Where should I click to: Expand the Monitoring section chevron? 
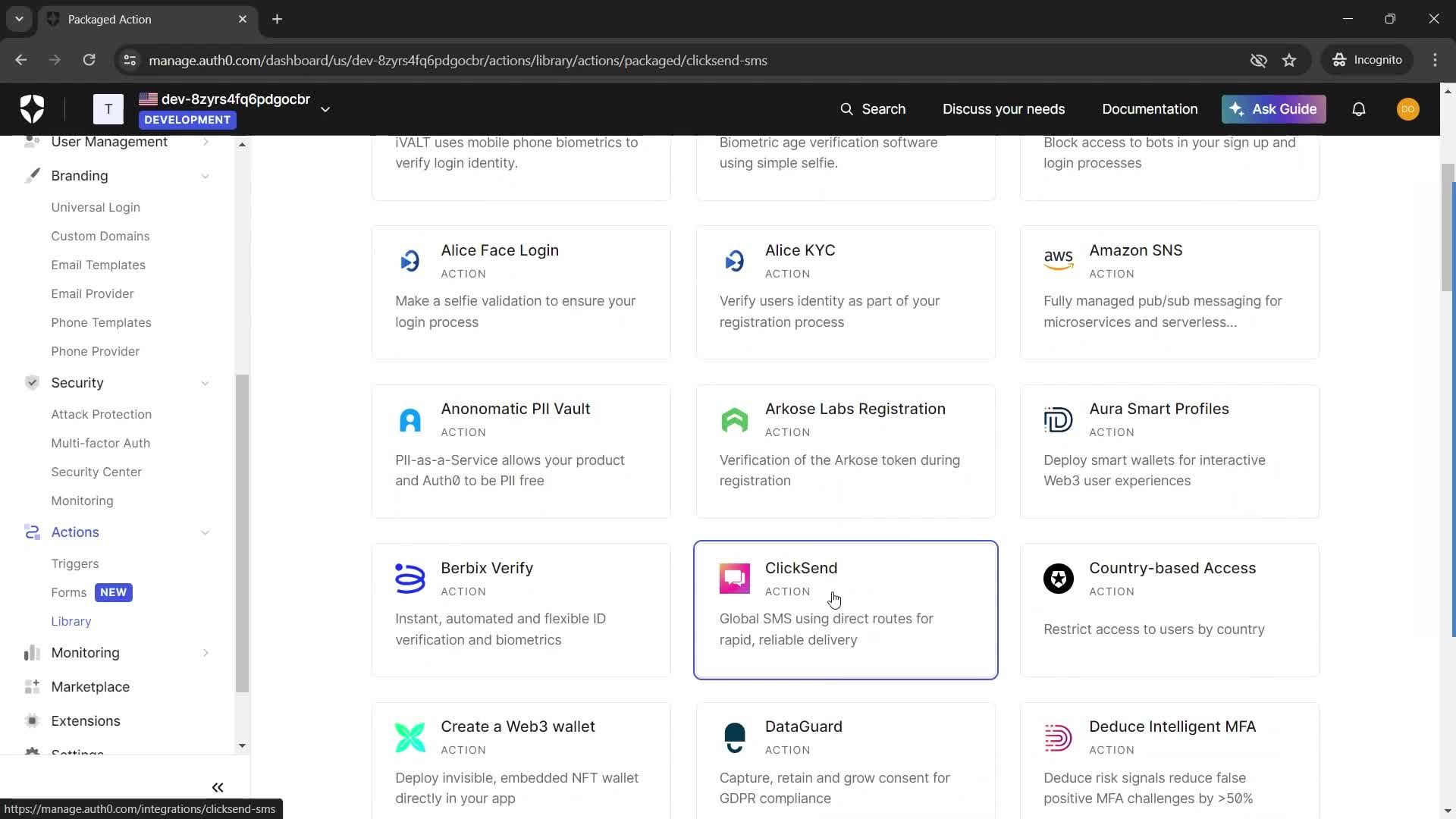point(206,653)
